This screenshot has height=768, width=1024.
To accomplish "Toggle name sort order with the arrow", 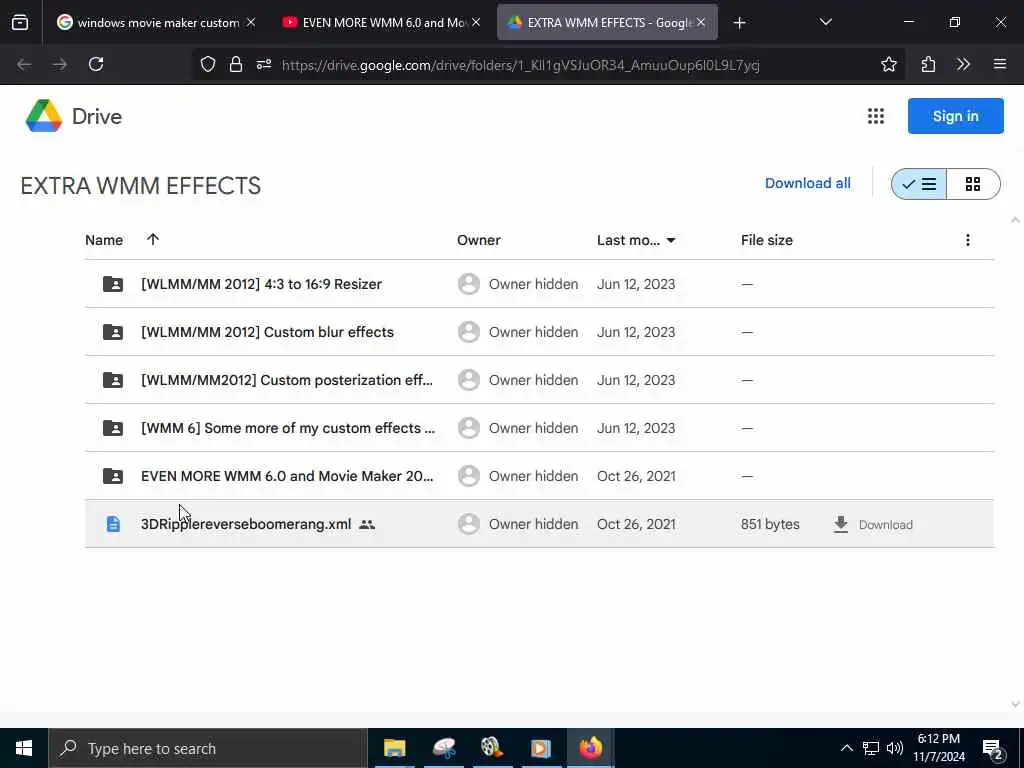I will 153,240.
